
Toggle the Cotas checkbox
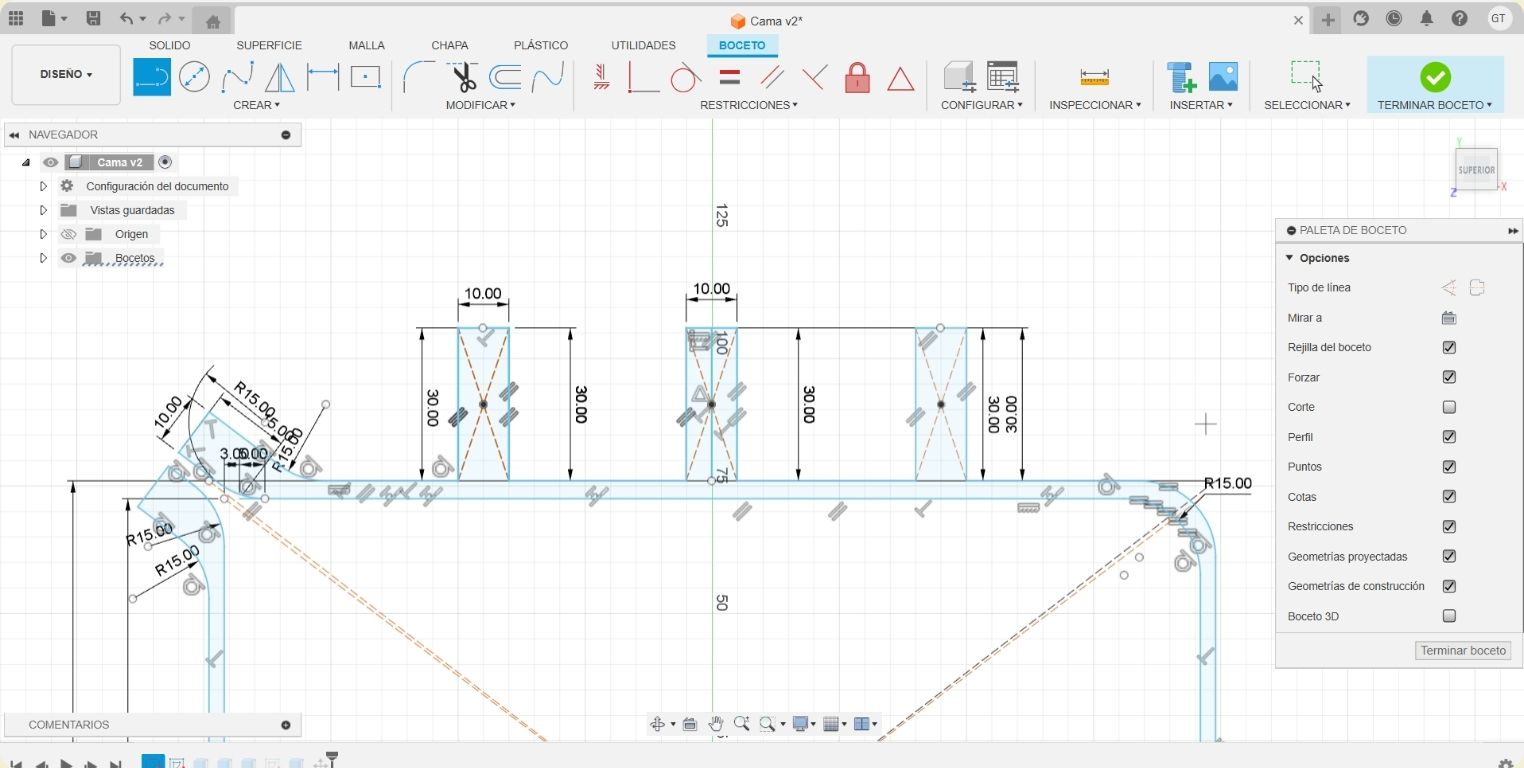[1449, 497]
